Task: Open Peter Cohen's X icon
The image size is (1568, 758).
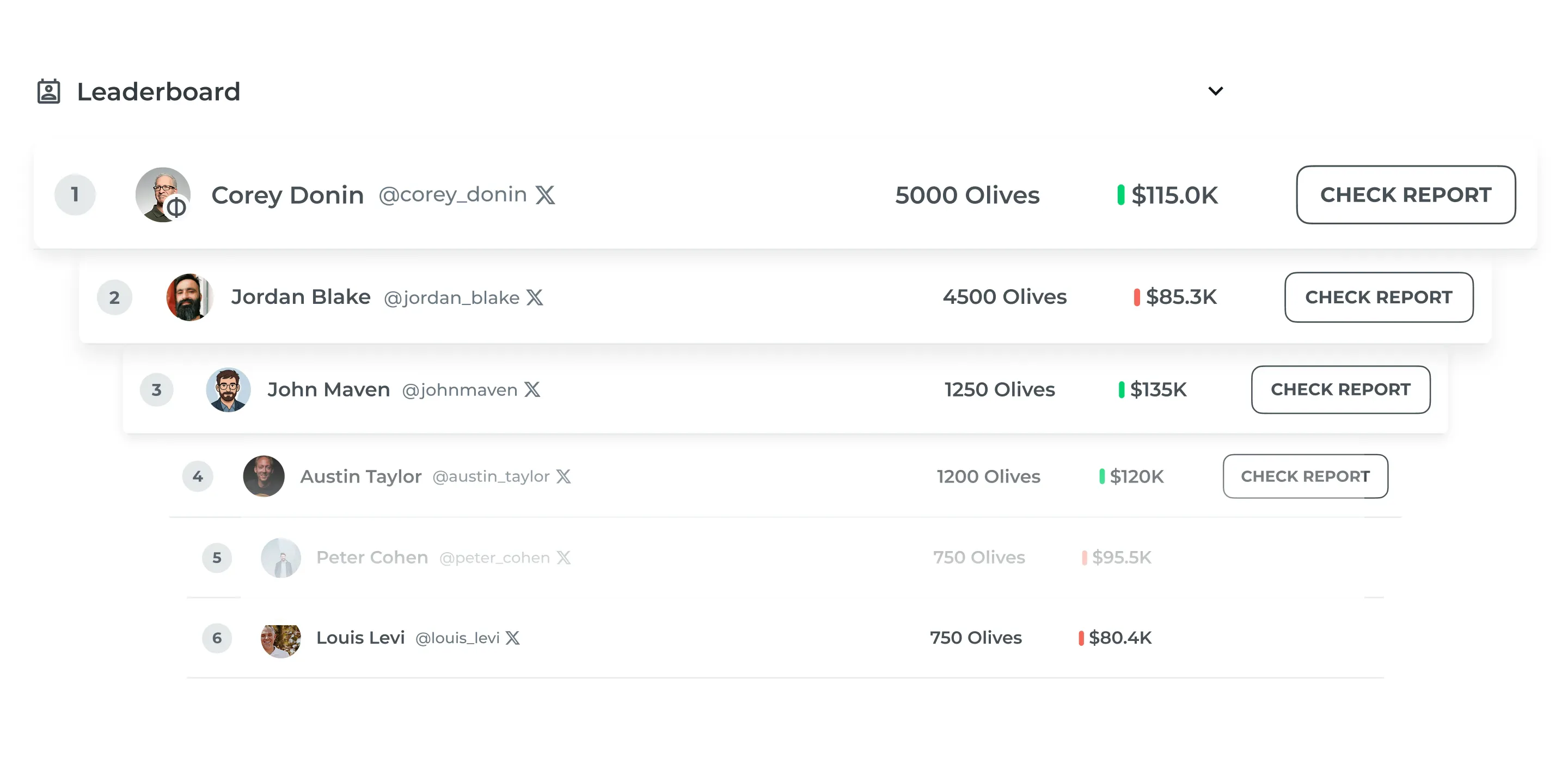Action: point(563,557)
